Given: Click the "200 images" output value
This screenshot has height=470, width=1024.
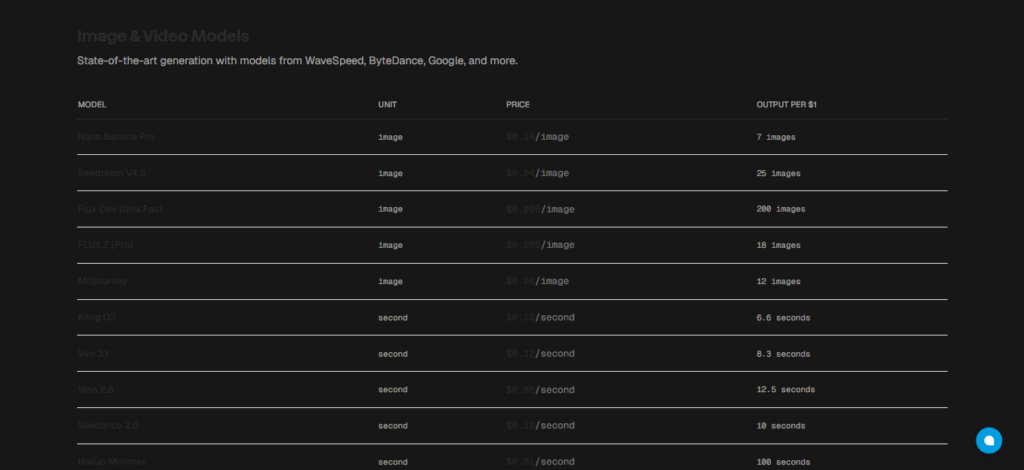Looking at the screenshot, I should pyautogui.click(x=781, y=209).
